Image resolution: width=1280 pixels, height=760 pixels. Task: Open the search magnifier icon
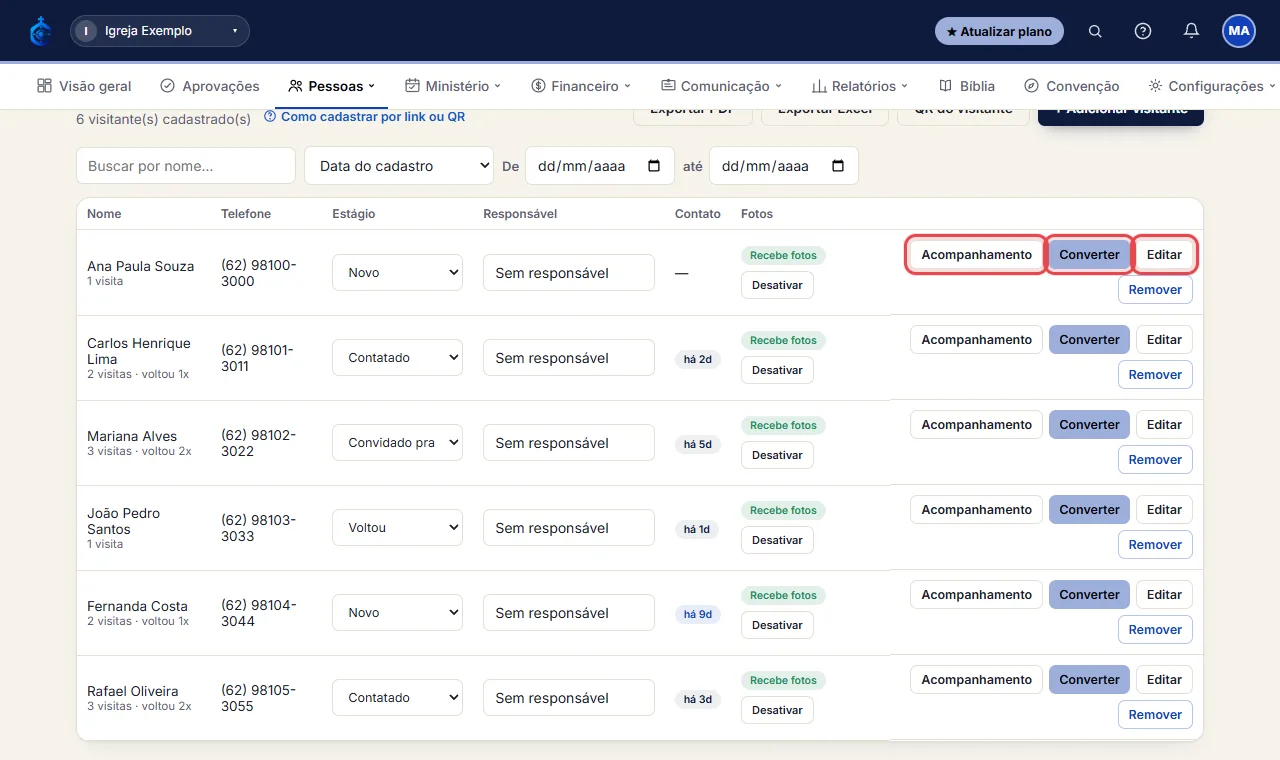(1095, 31)
